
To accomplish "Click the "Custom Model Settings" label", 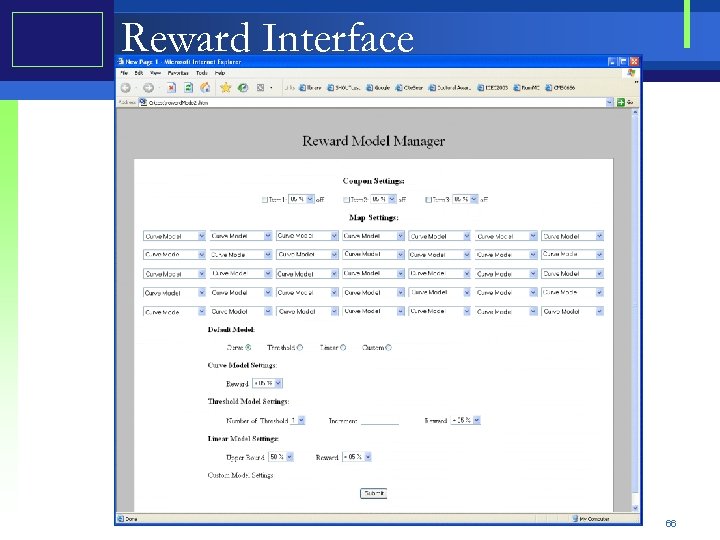I will 240,475.
